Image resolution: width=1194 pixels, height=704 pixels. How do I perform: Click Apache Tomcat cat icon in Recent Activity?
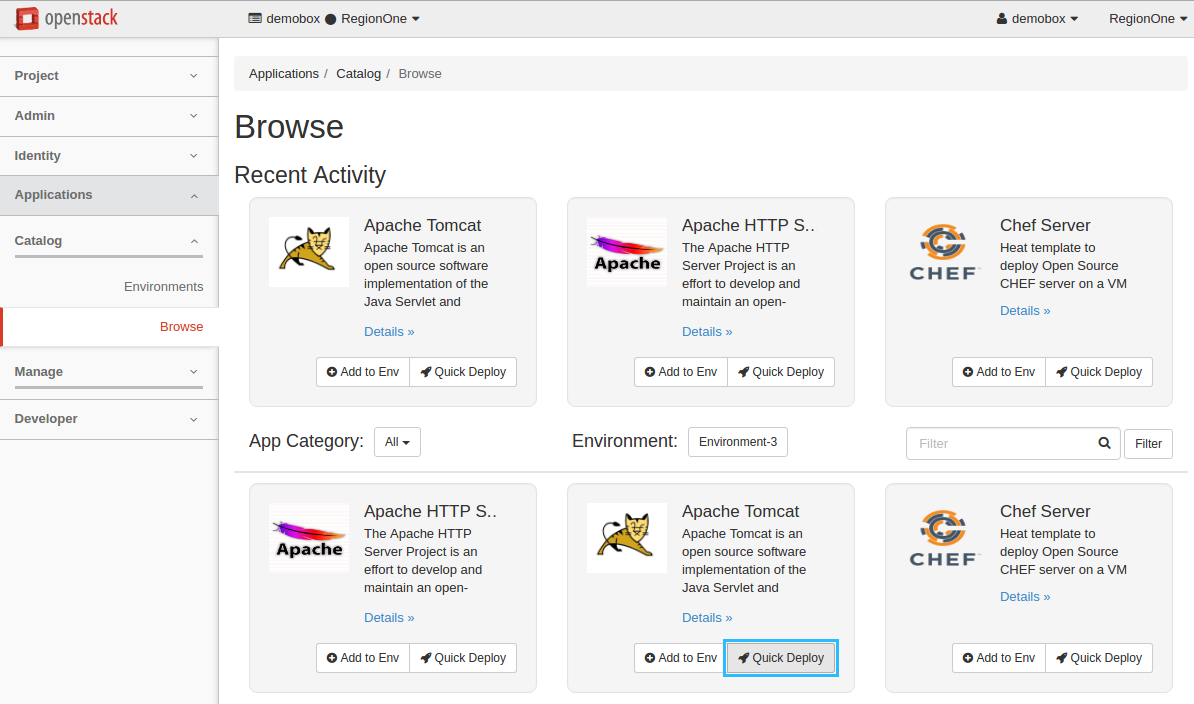(x=308, y=252)
